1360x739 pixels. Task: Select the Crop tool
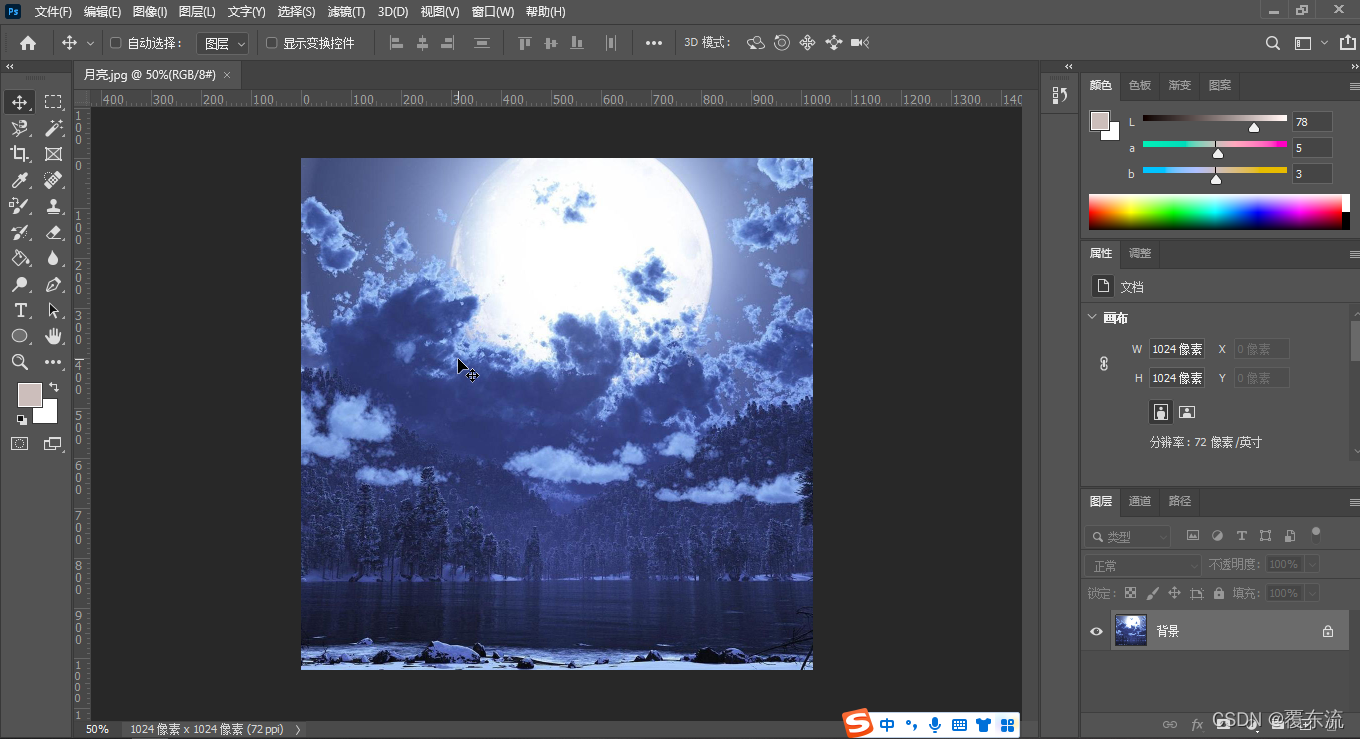(x=20, y=154)
